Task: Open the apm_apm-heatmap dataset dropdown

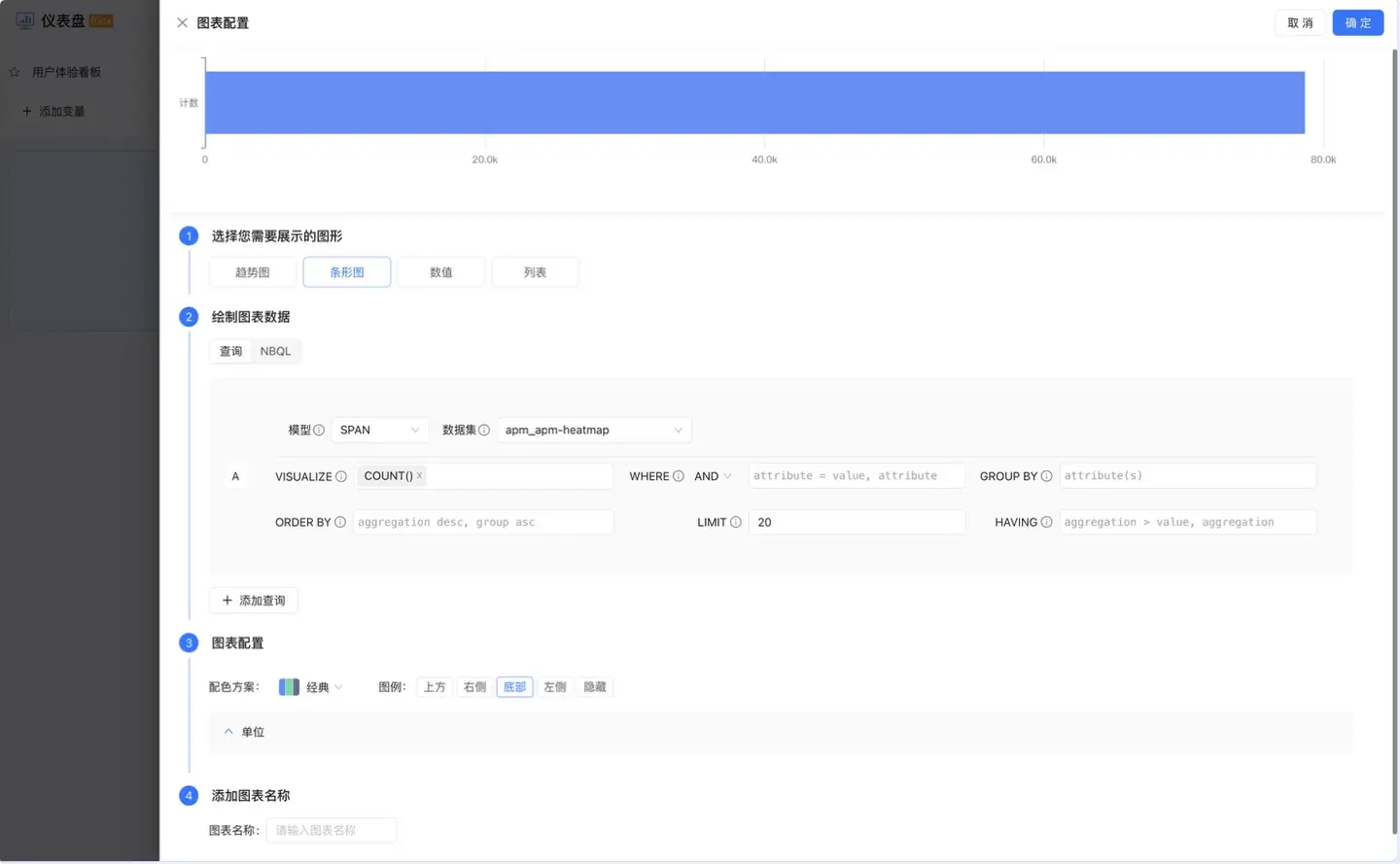Action: pos(593,430)
